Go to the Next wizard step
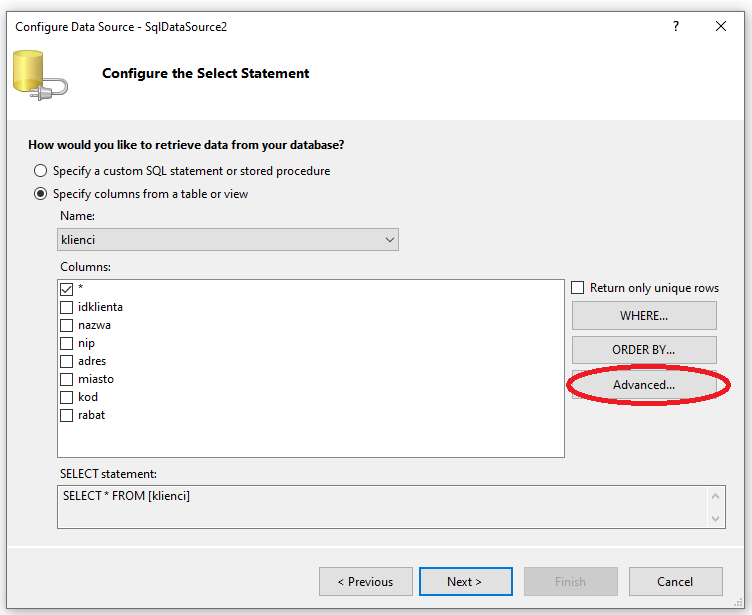Viewport: 752px width, 615px height. click(465, 581)
